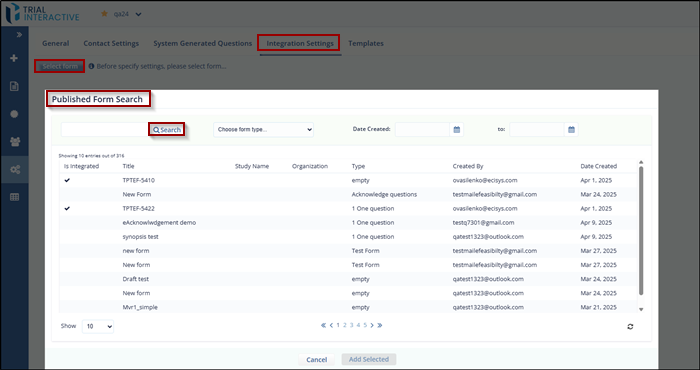Switch to the Contact Settings tab
The width and height of the screenshot is (700, 370).
point(111,43)
